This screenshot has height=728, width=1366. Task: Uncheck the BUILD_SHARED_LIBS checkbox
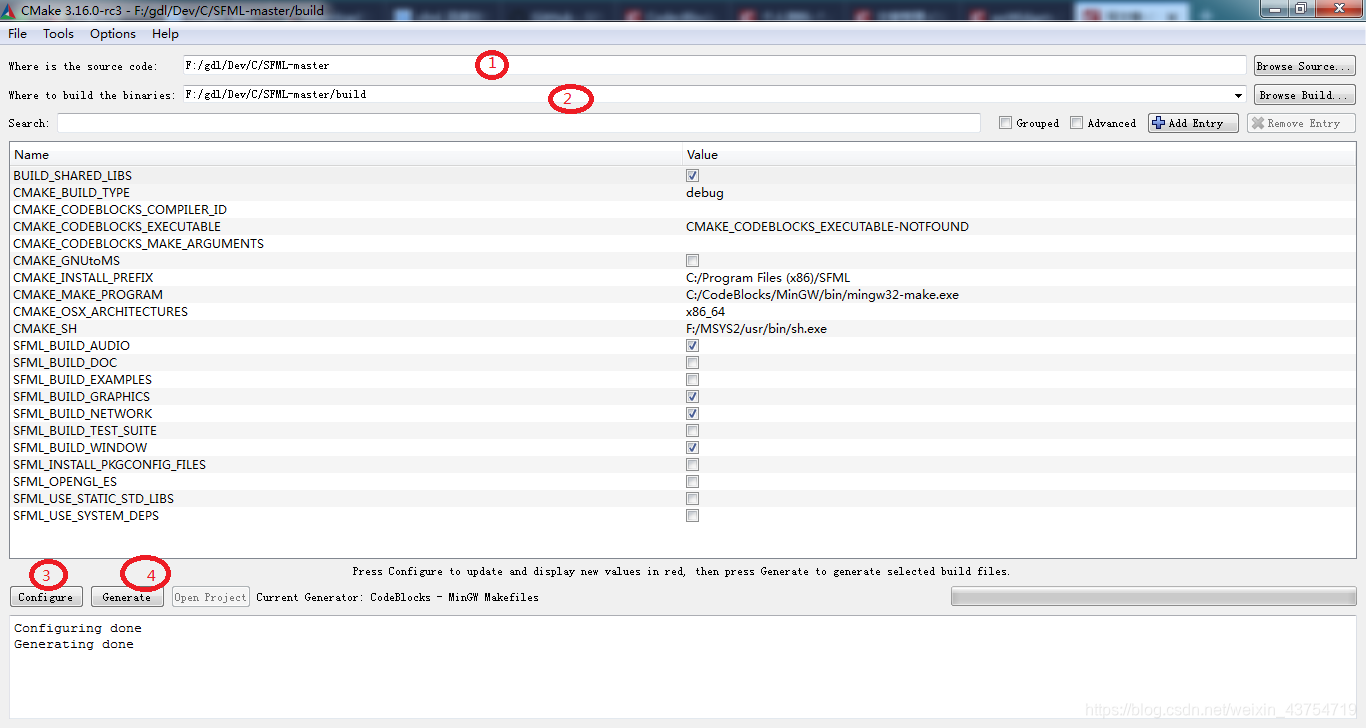pos(692,176)
